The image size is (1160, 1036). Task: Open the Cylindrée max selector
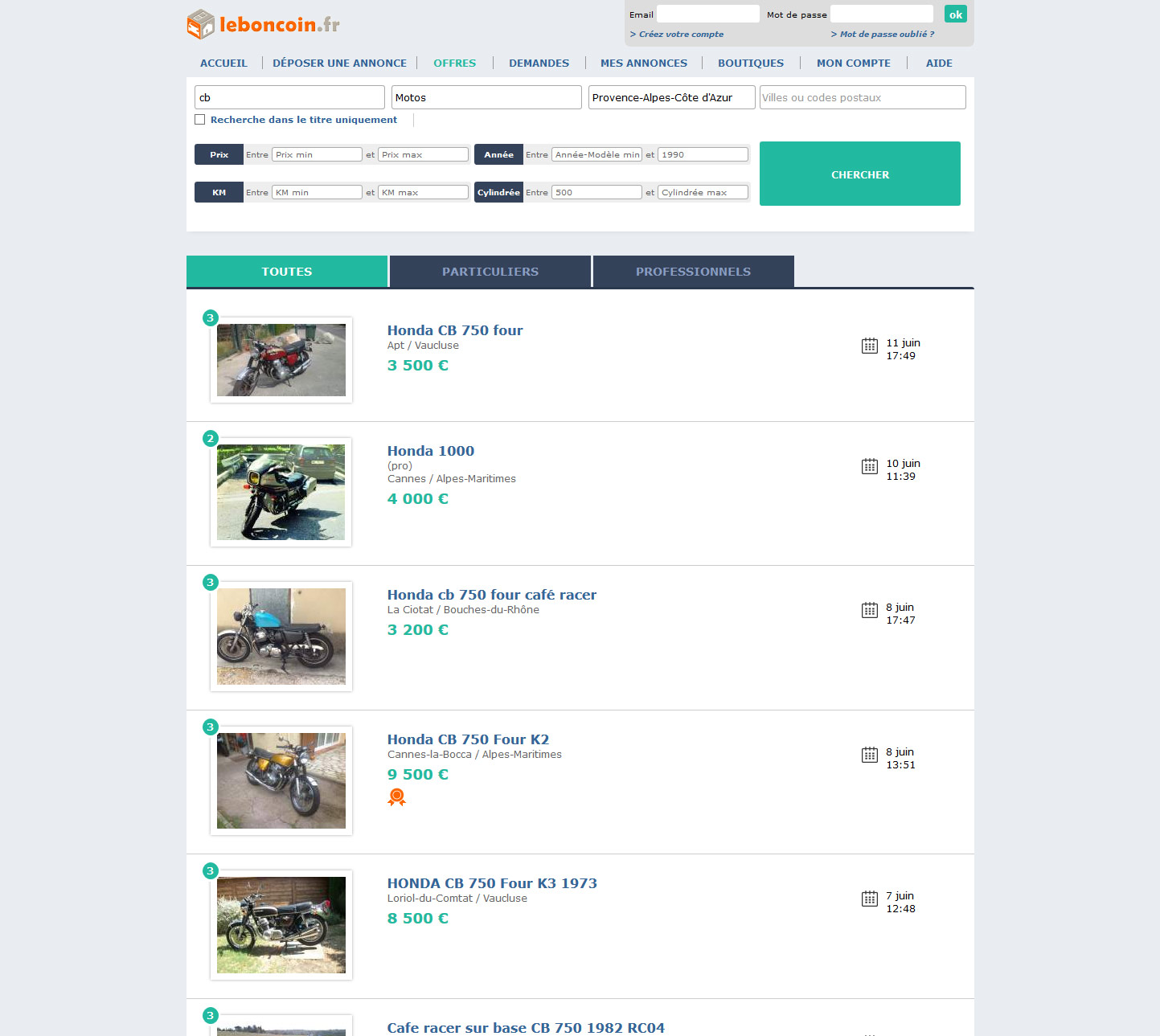click(x=703, y=192)
